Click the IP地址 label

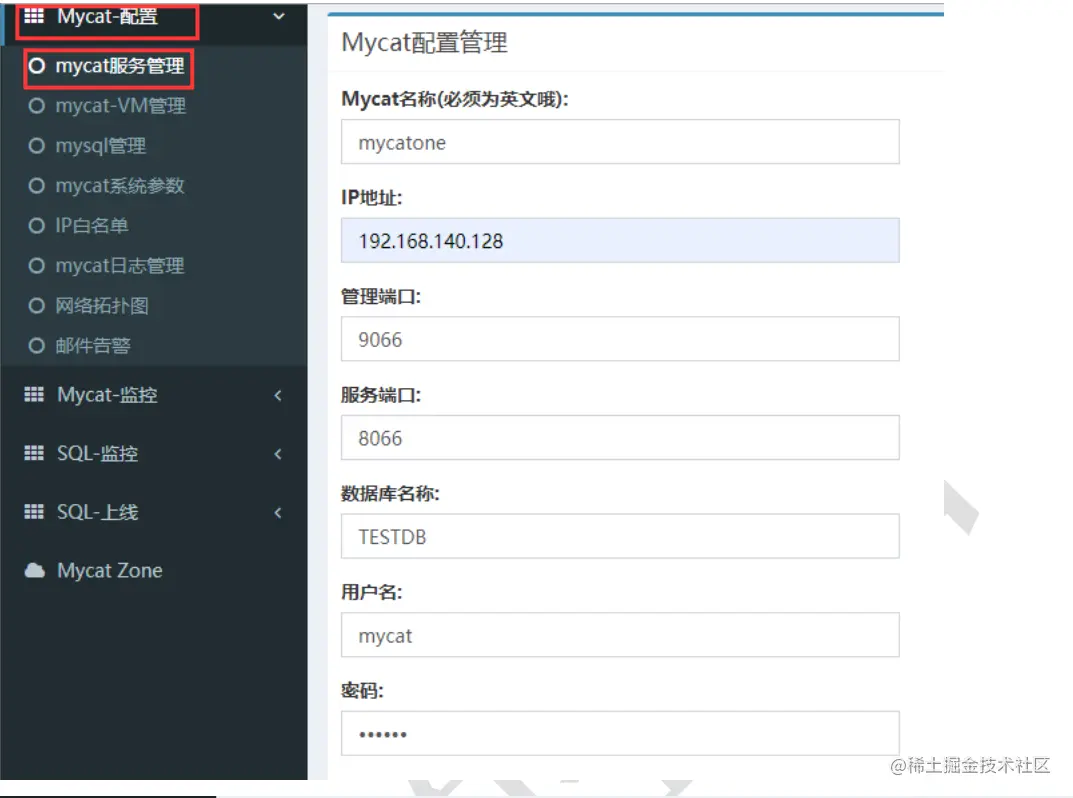click(372, 198)
